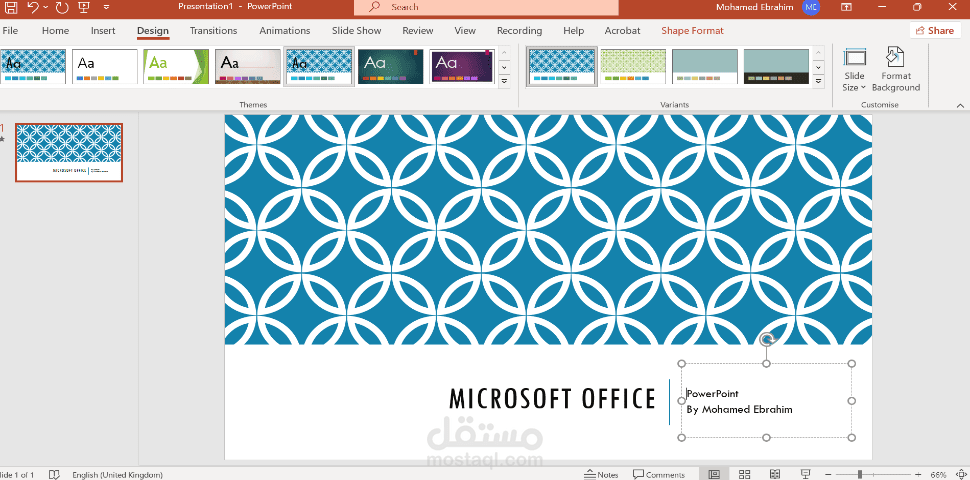
Task: Open the Undo history dropdown arrow
Action: (x=46, y=7)
